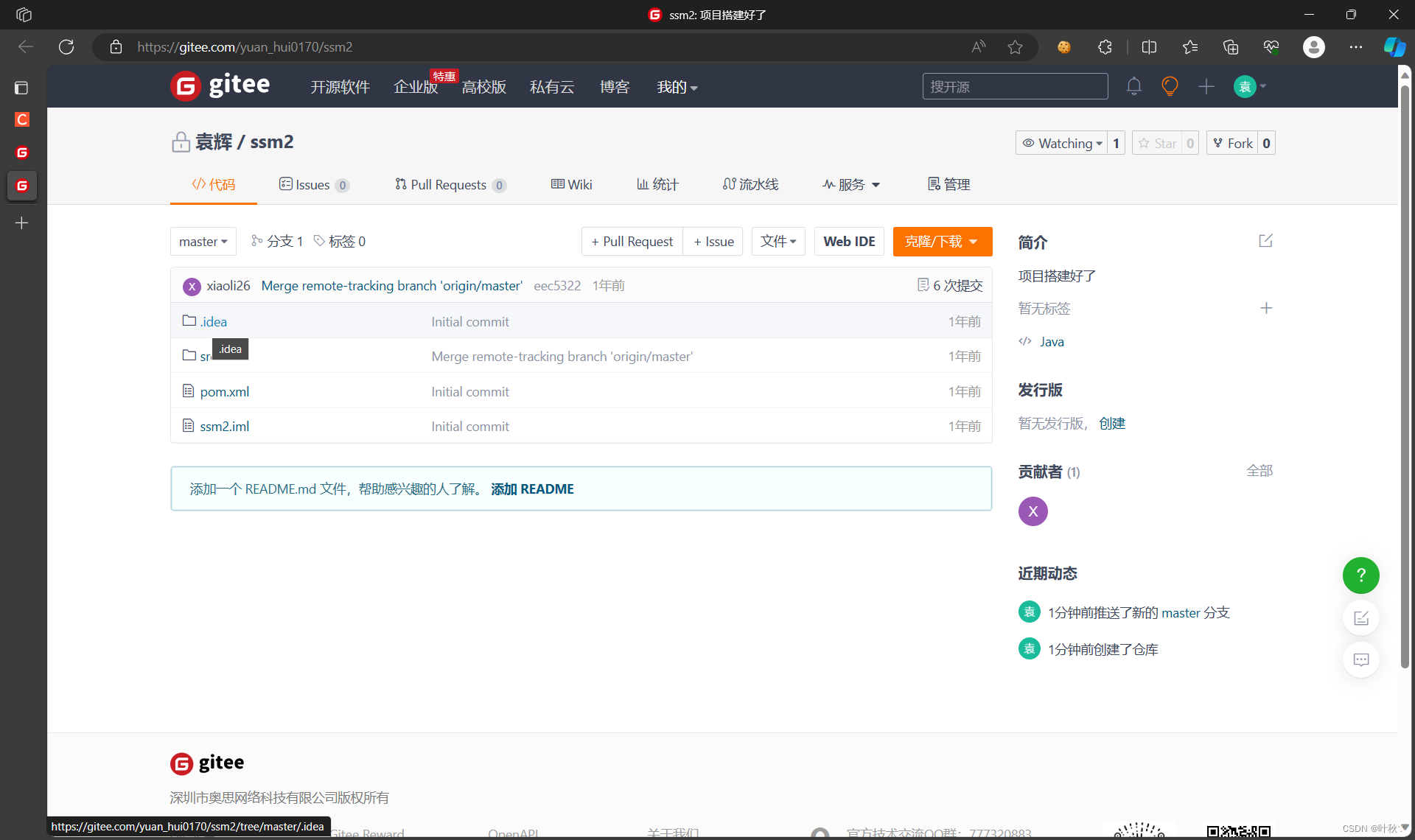Click the 搜开源 search field
The width and height of the screenshot is (1415, 840).
click(x=1014, y=86)
